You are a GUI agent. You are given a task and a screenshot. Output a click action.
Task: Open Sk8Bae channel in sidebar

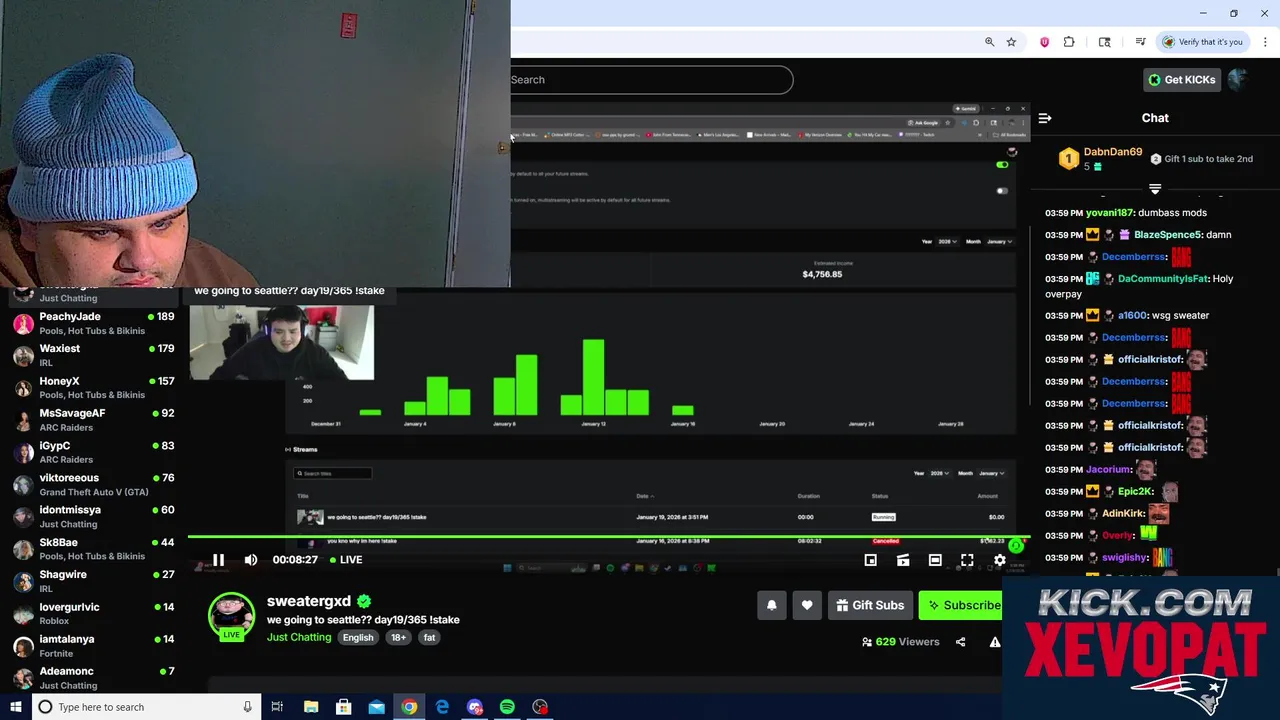coord(95,549)
